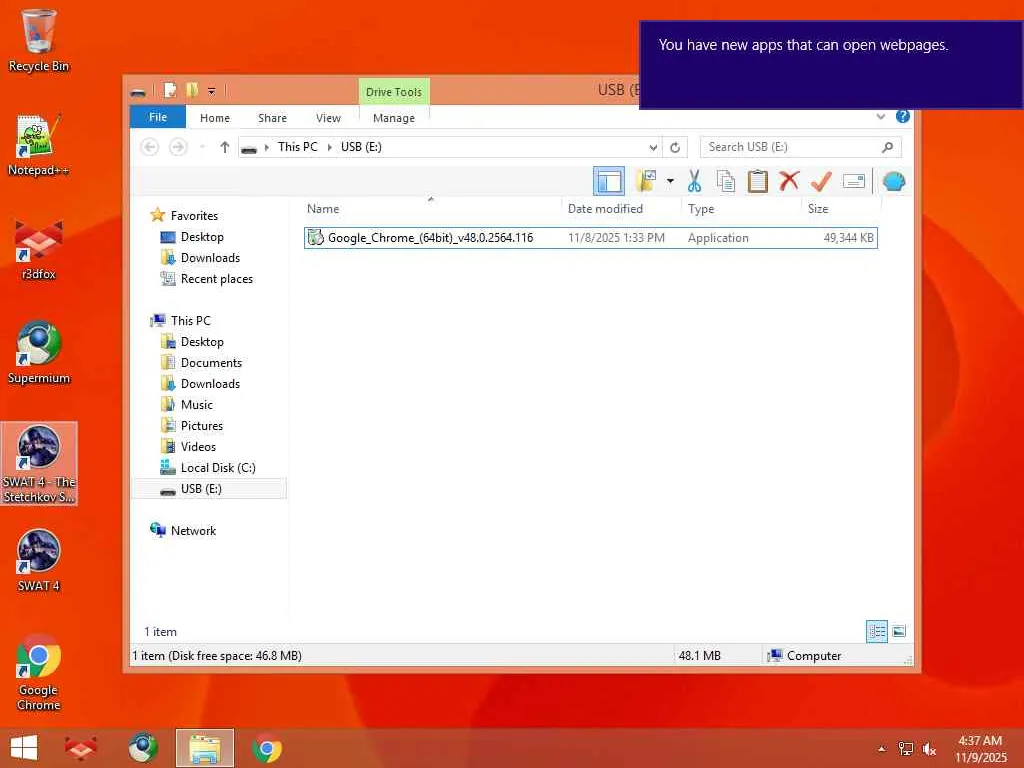Viewport: 1024px width, 768px height.
Task: Expand the ribbon with the chevron
Action: (x=880, y=117)
